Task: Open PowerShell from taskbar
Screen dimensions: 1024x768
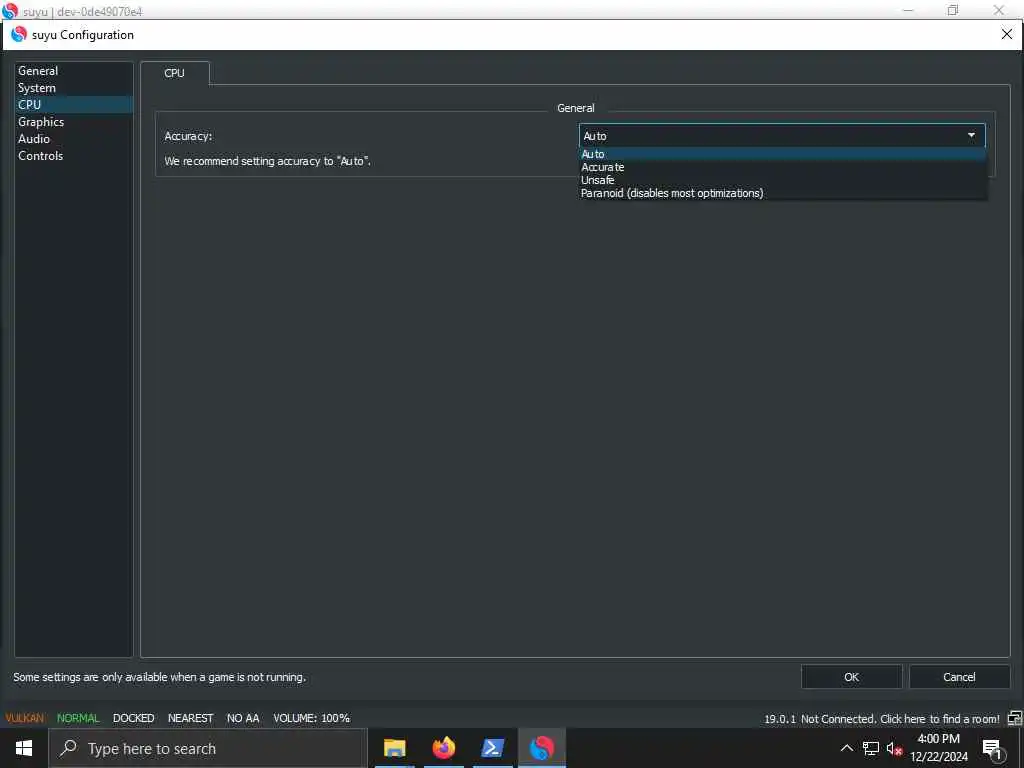Action: pyautogui.click(x=492, y=748)
